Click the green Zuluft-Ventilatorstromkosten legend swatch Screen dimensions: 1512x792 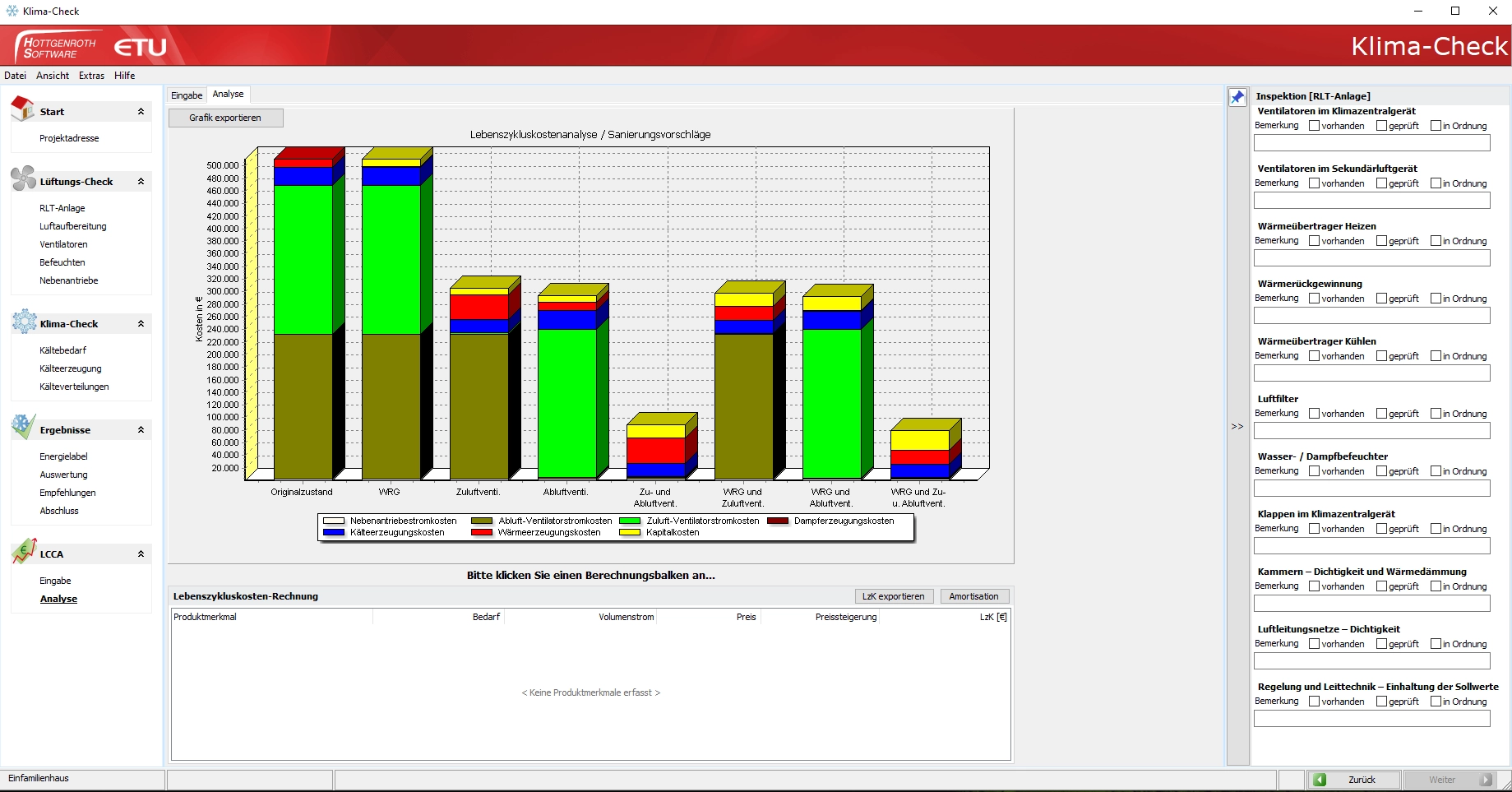point(630,521)
